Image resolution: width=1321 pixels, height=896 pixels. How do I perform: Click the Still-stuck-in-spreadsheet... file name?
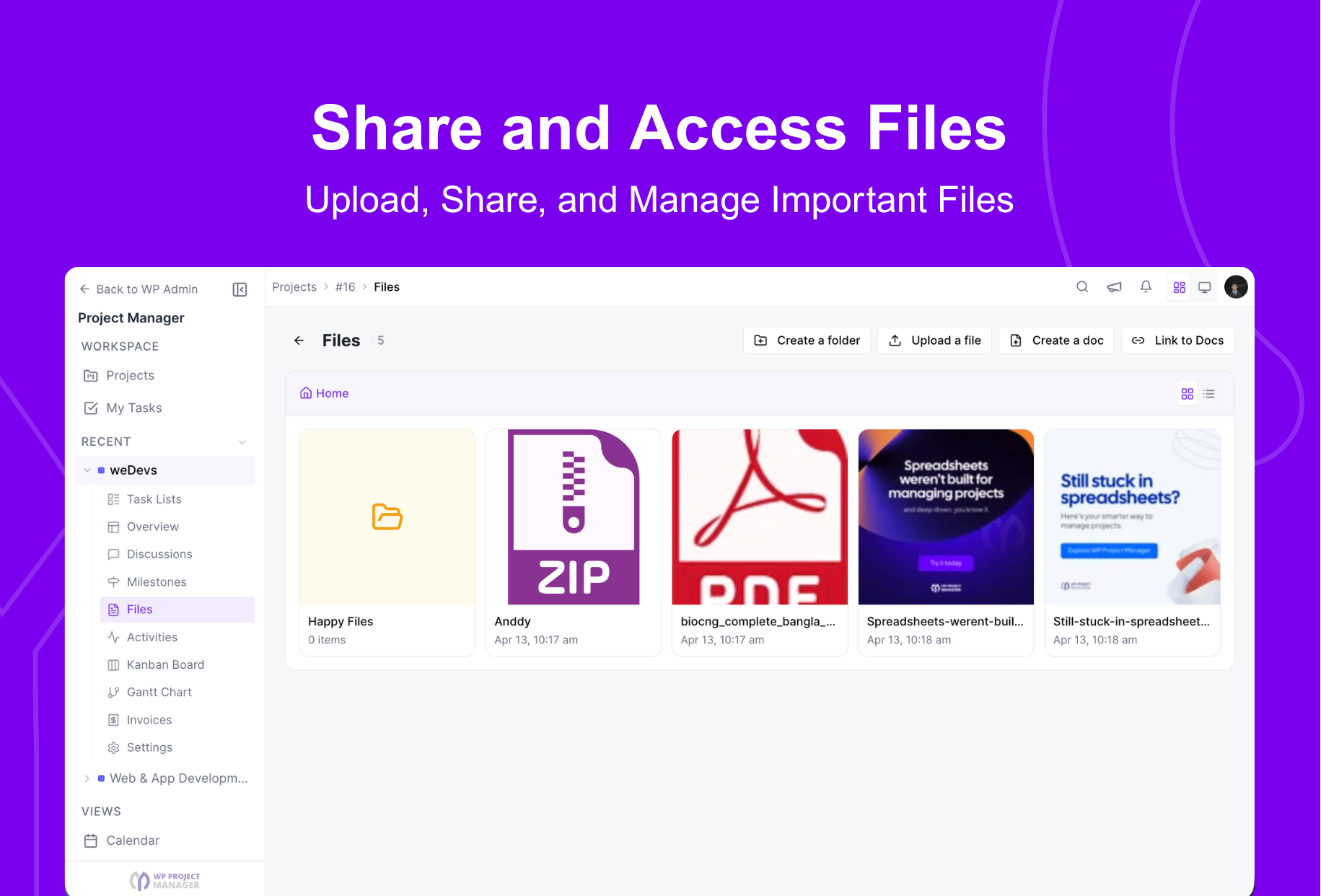[x=1131, y=622]
